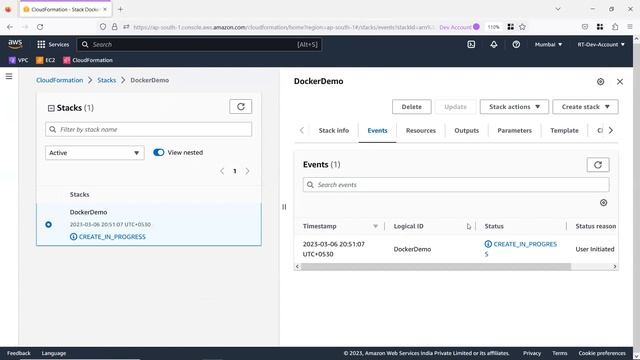Open the Create stack dropdown
The height and width of the screenshot is (360, 640).
click(585, 107)
